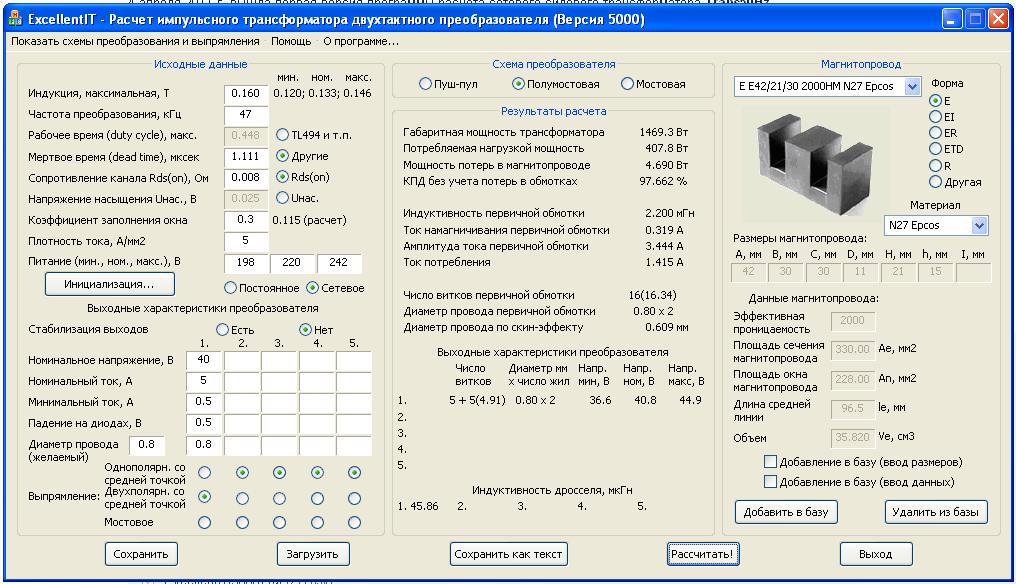Screen dimensions: 1016x584
Task: Minimize the ExcellentIT window
Action: [951, 19]
